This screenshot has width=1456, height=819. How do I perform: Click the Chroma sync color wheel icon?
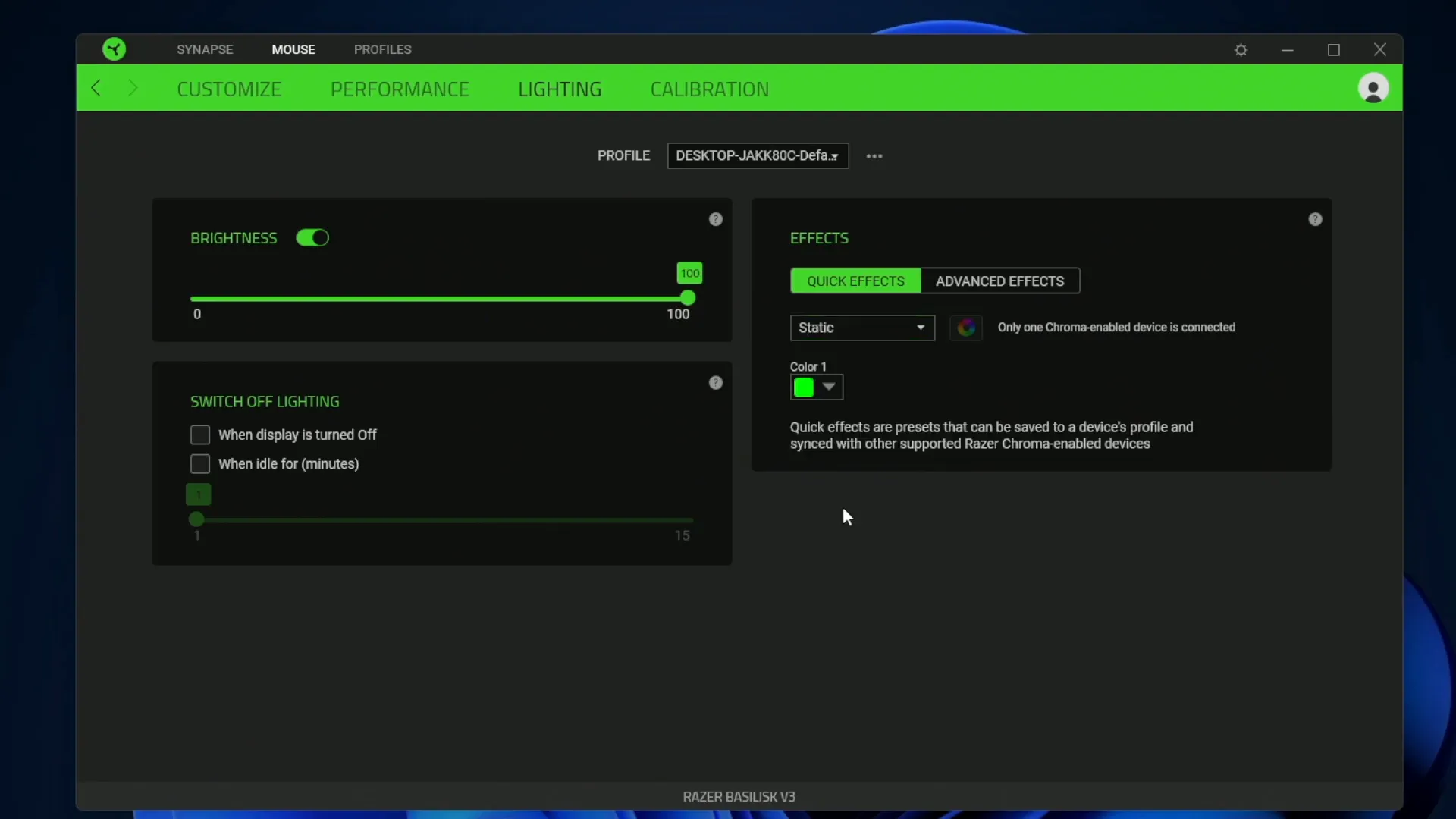pyautogui.click(x=966, y=328)
